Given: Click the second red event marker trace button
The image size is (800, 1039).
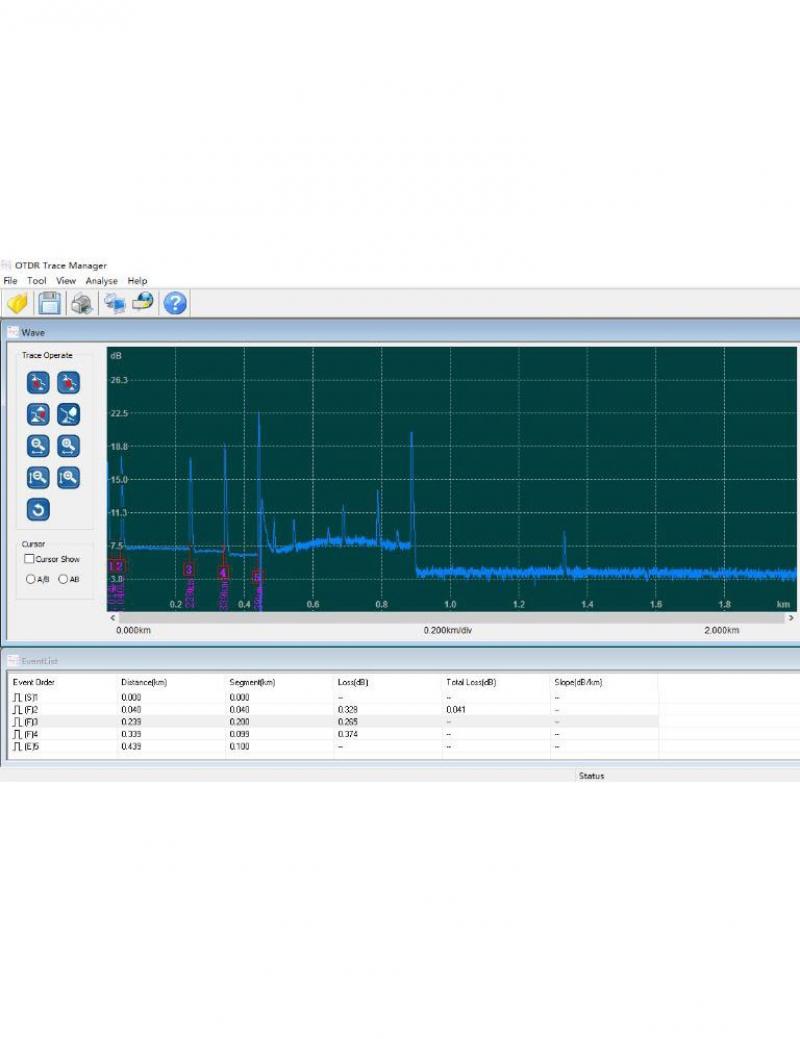Looking at the screenshot, I should 68,382.
